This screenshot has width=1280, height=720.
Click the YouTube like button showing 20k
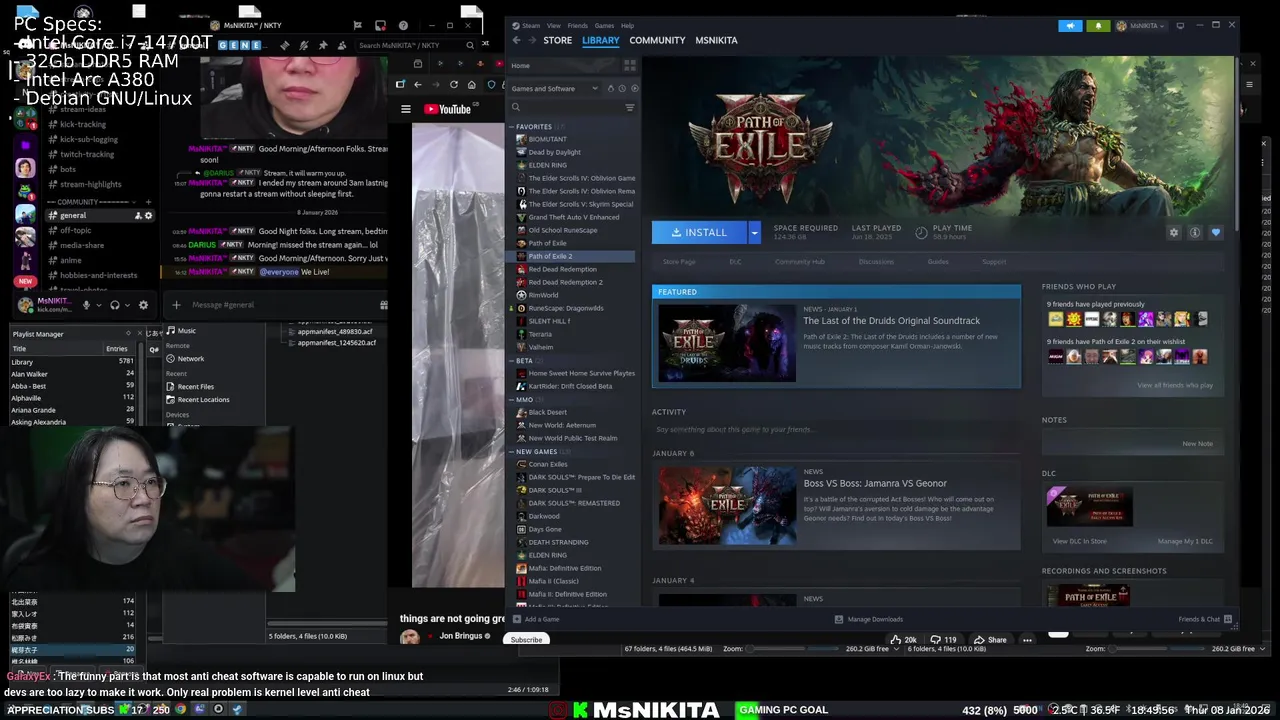[904, 640]
